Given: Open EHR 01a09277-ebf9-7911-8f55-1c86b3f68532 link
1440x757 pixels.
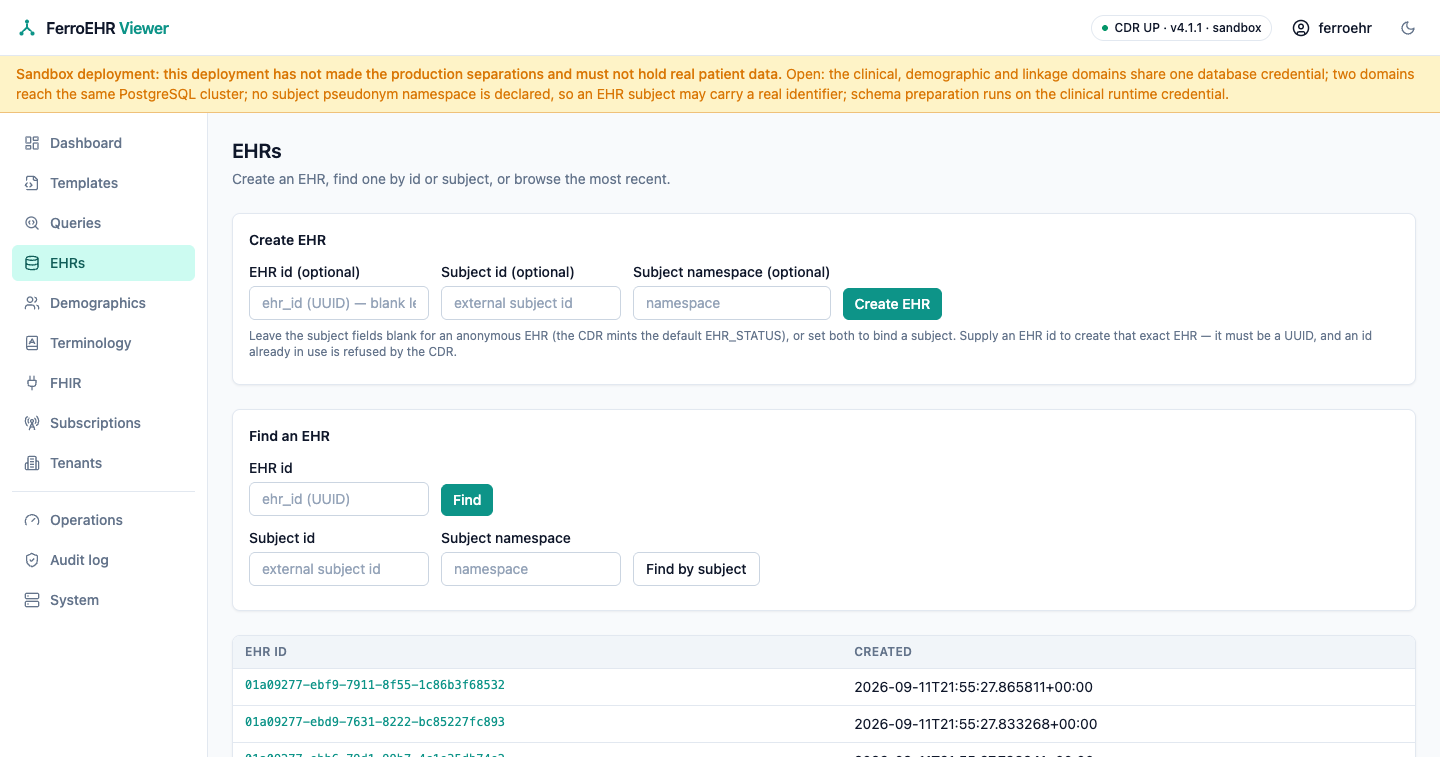Looking at the screenshot, I should click(375, 685).
